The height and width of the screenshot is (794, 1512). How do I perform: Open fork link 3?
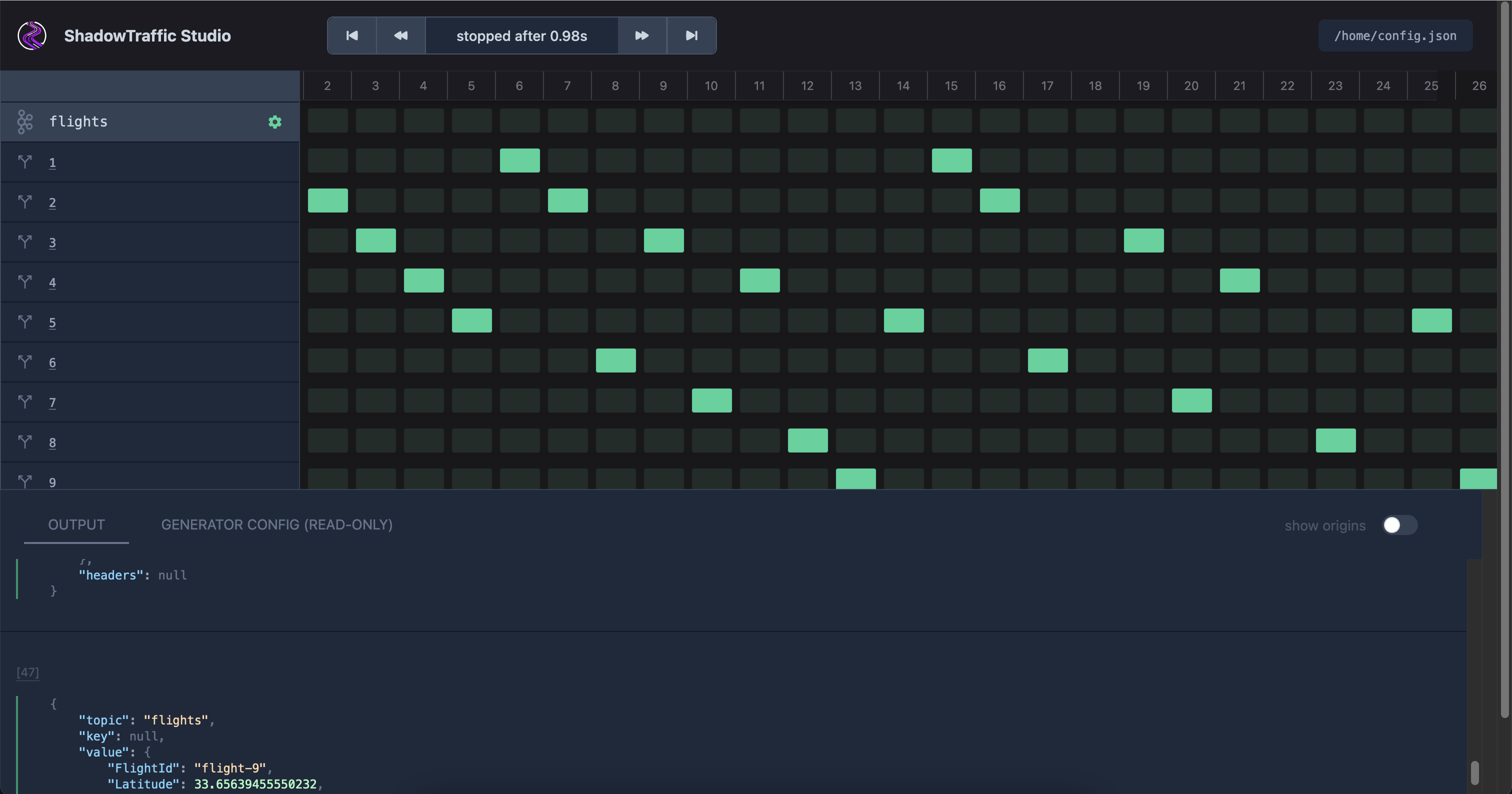(52, 242)
